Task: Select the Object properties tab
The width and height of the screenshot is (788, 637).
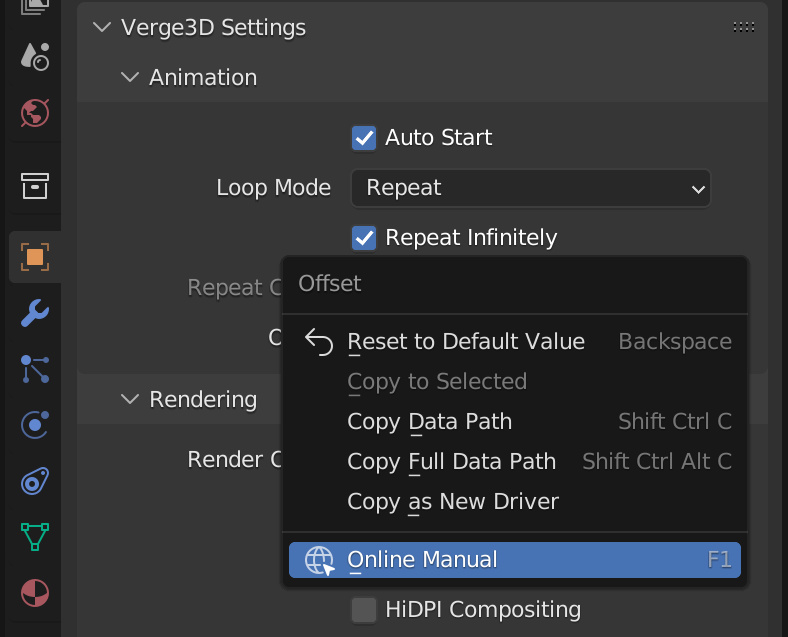Action: click(35, 258)
